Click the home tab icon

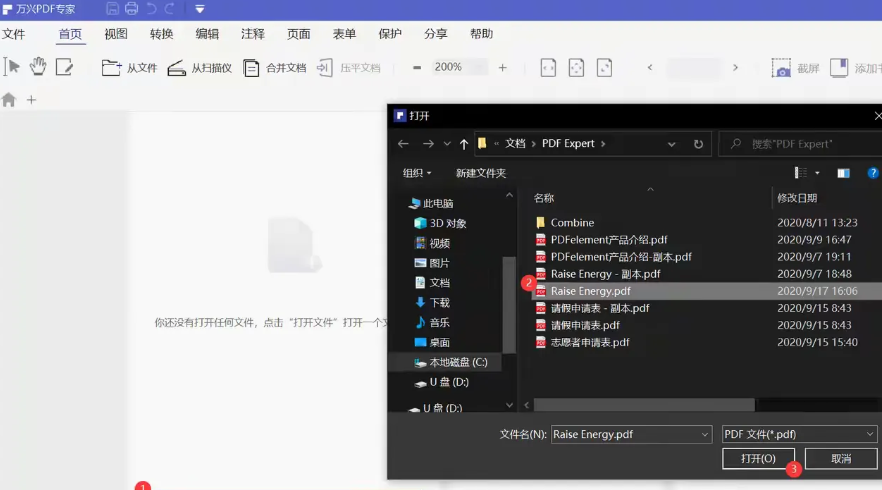pyautogui.click(x=8, y=100)
